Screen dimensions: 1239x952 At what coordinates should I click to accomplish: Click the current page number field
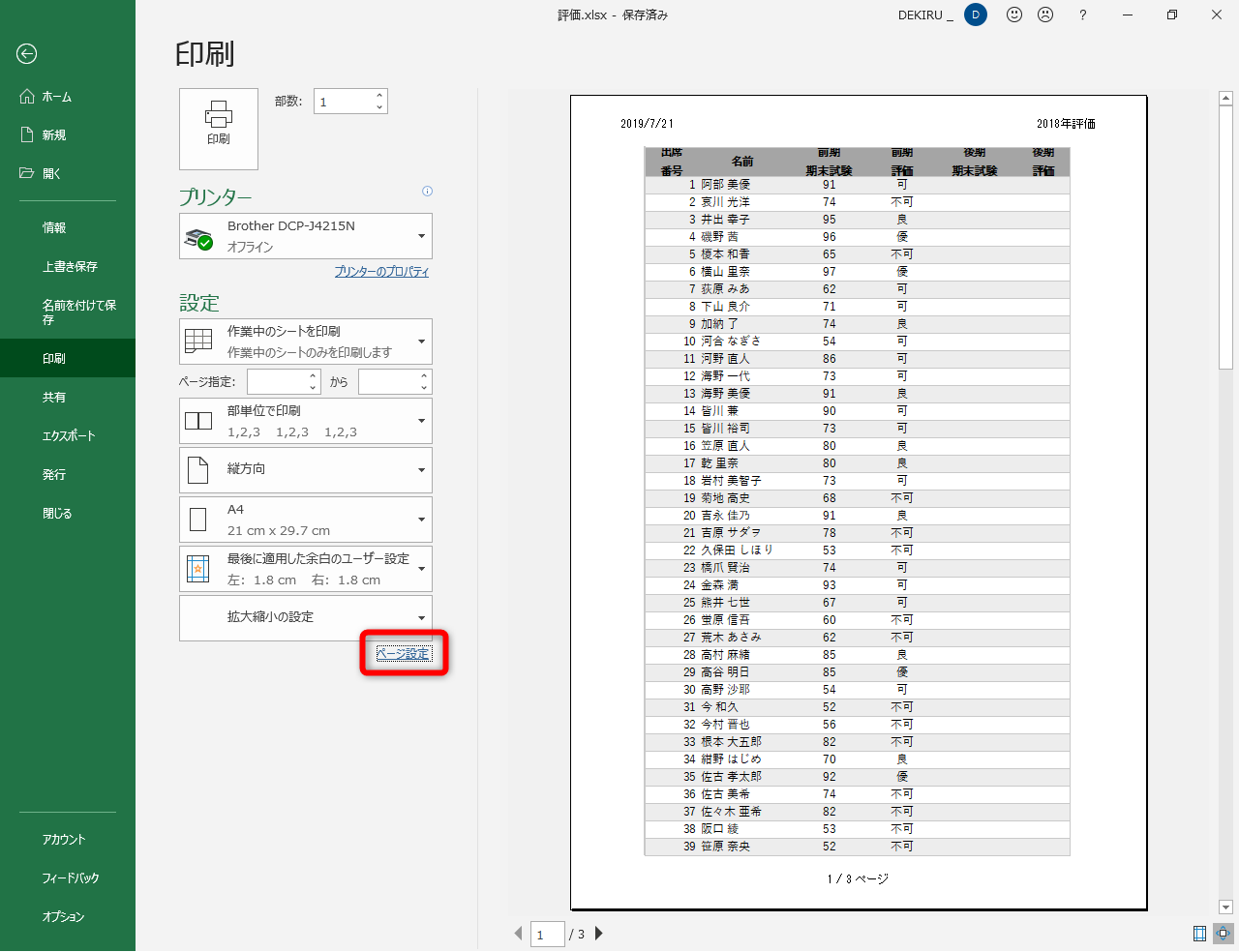tap(548, 935)
